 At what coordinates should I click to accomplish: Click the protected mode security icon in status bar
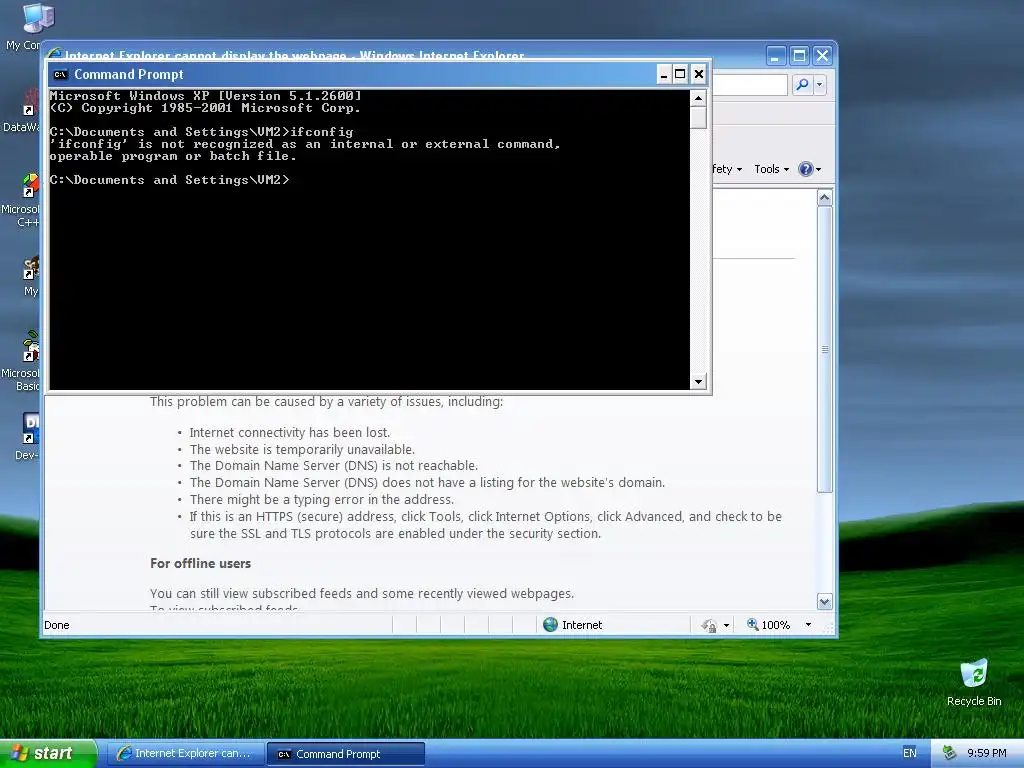(x=709, y=626)
